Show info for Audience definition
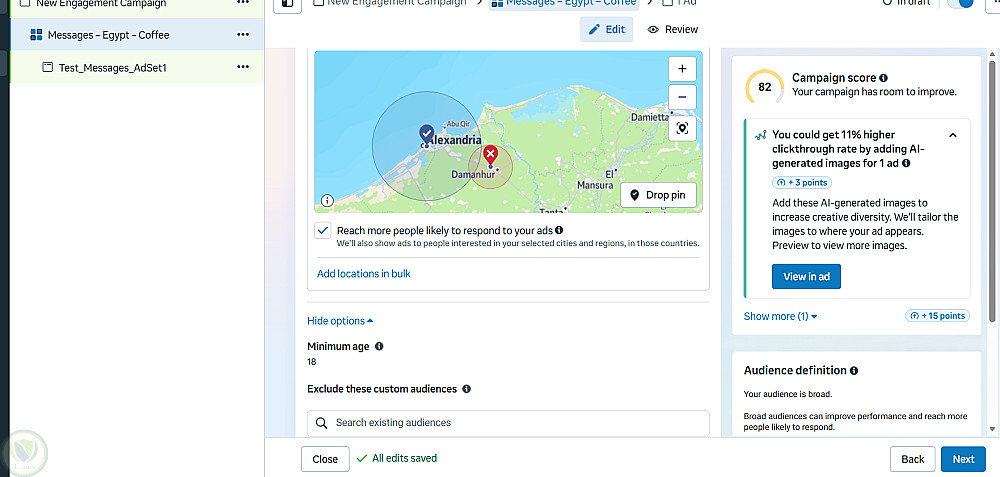This screenshot has width=1000, height=477. pos(854,371)
